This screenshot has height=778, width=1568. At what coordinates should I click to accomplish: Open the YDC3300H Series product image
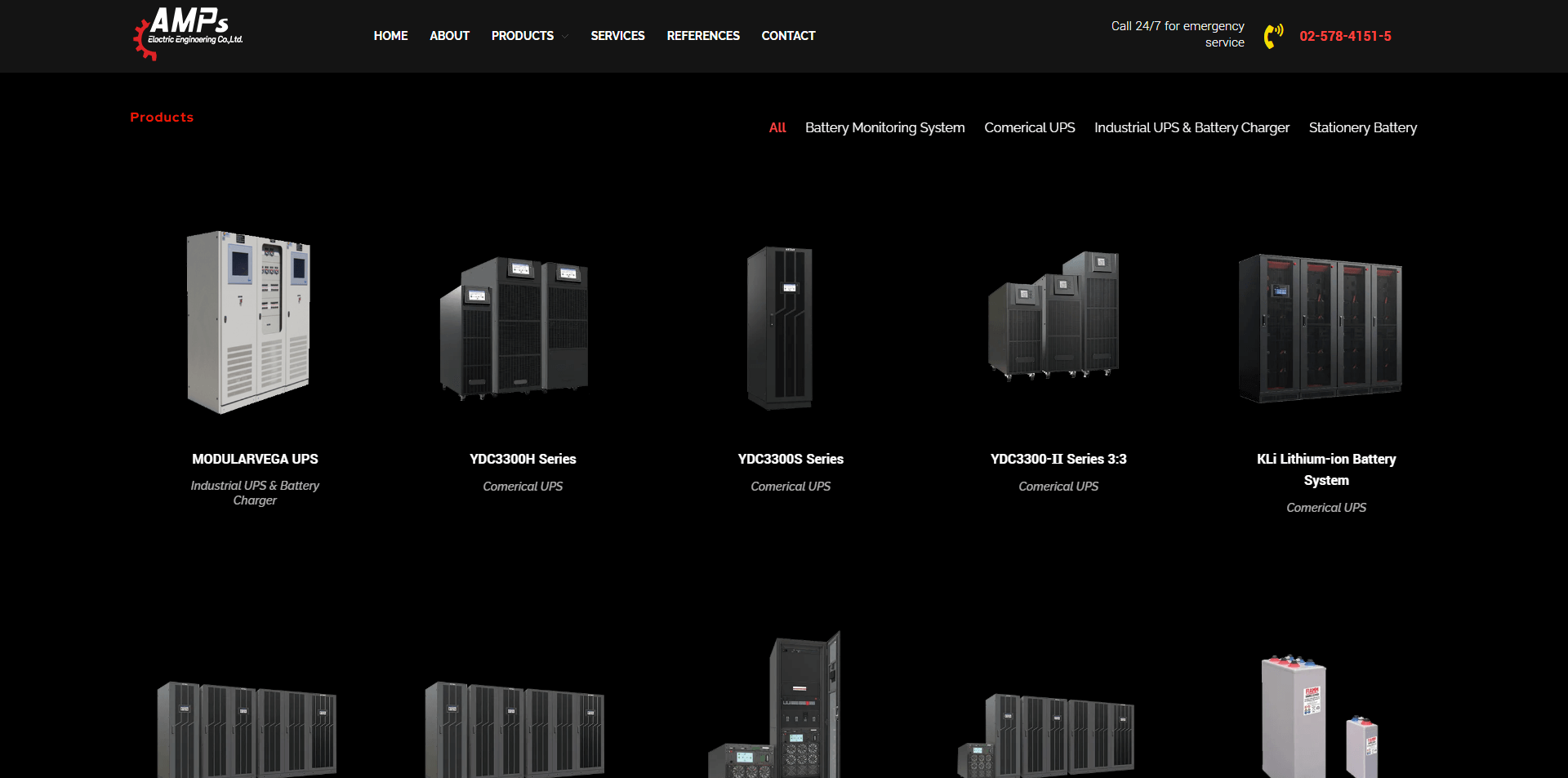(514, 328)
